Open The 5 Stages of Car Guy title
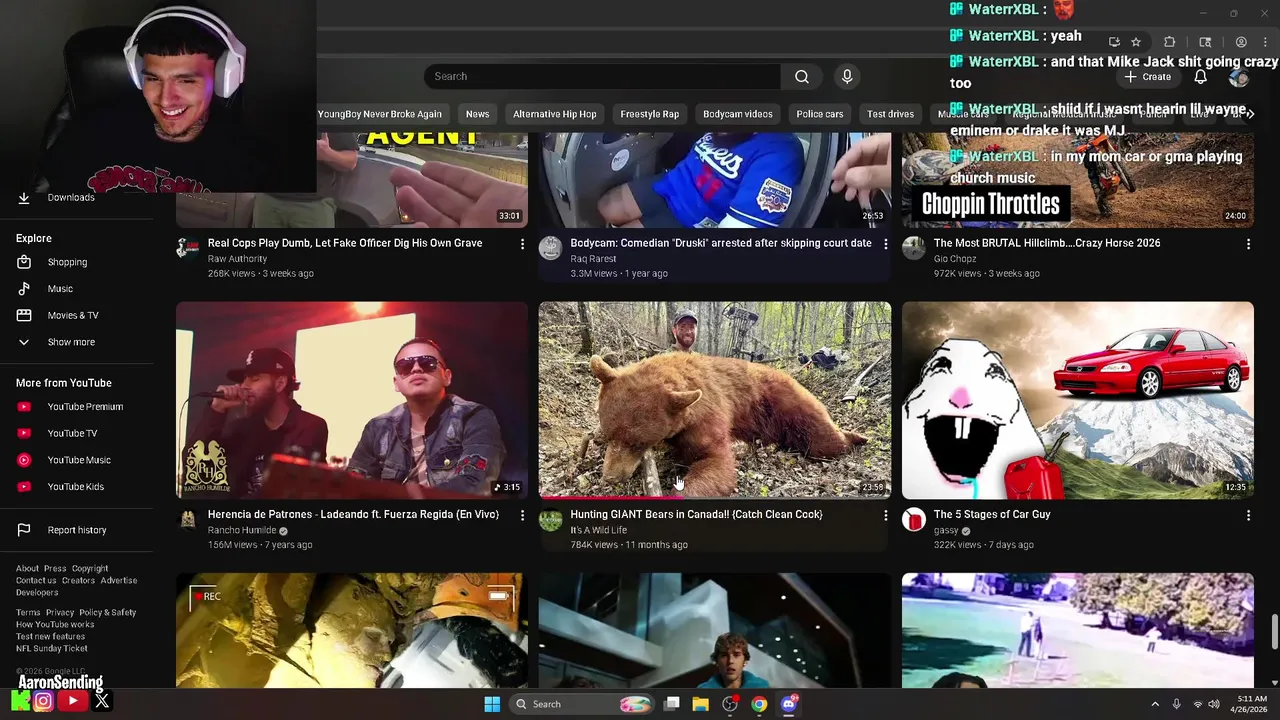1280x720 pixels. (992, 515)
